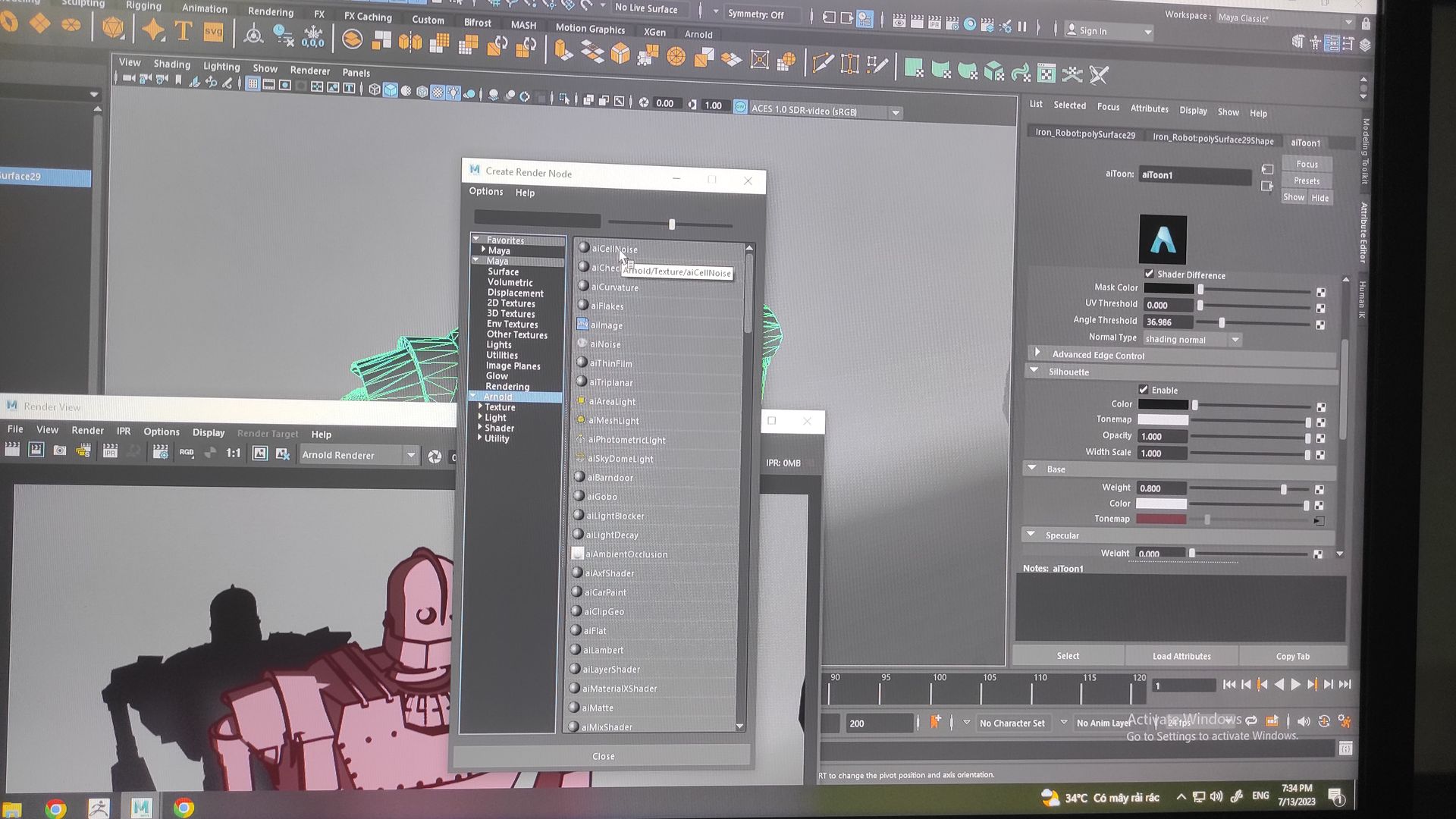Toggle auto keyframe button near timeline

tap(1324, 721)
